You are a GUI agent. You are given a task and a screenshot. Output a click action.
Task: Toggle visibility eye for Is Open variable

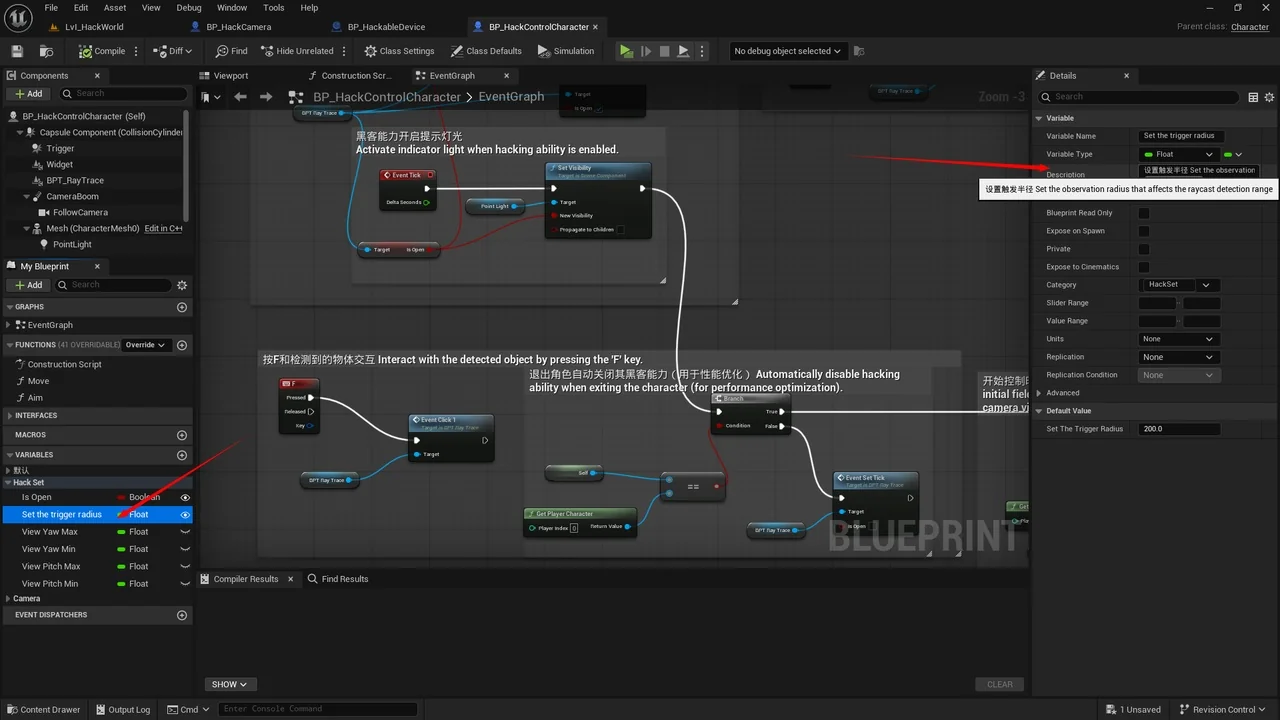pyautogui.click(x=185, y=497)
